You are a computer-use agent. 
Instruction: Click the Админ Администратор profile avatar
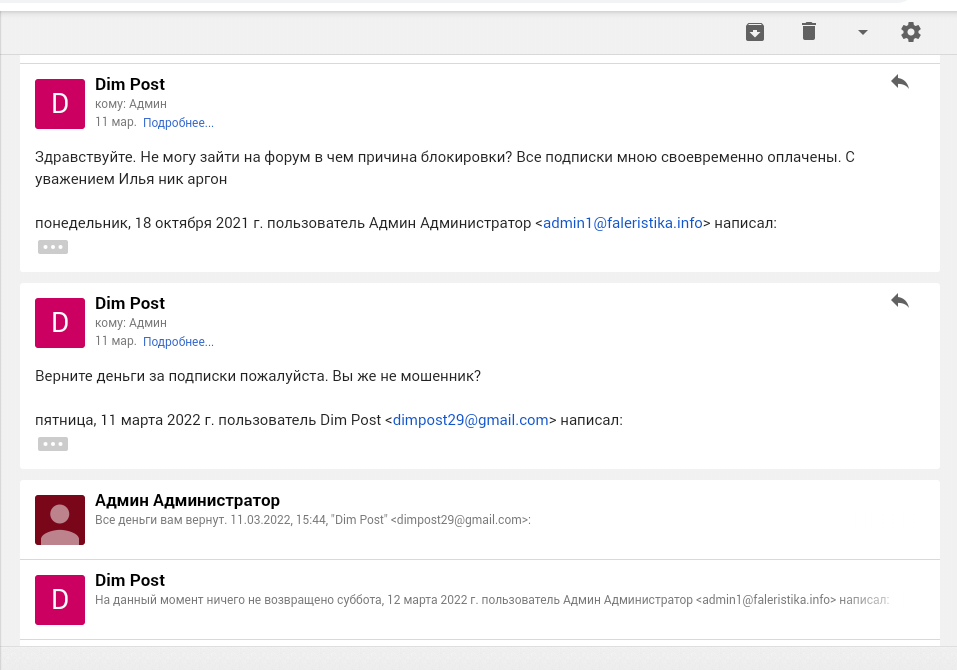point(60,520)
